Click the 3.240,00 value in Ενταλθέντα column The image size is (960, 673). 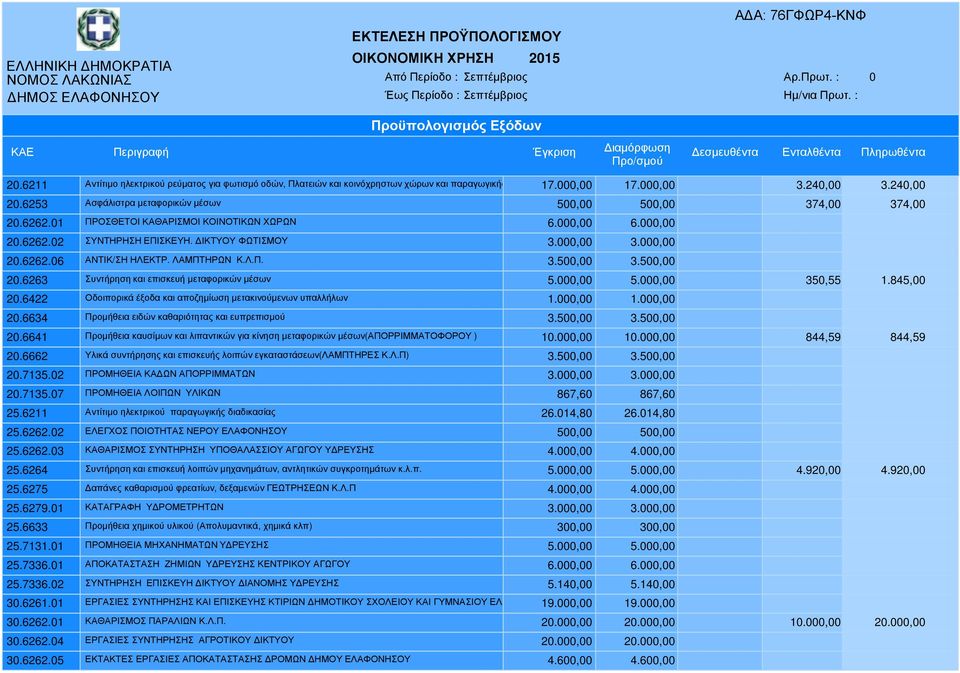click(819, 185)
